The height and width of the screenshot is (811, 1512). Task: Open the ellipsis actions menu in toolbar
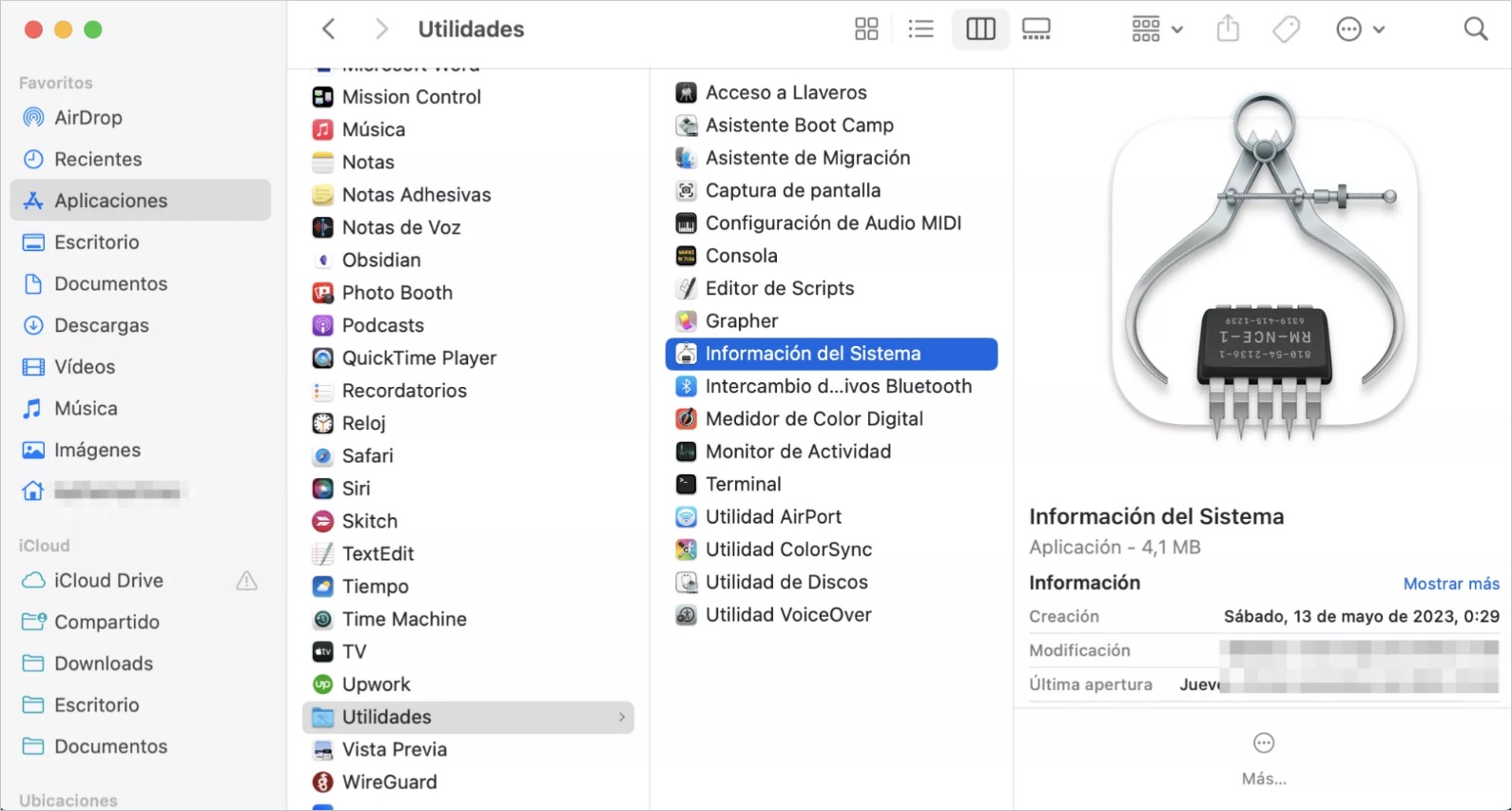tap(1359, 29)
